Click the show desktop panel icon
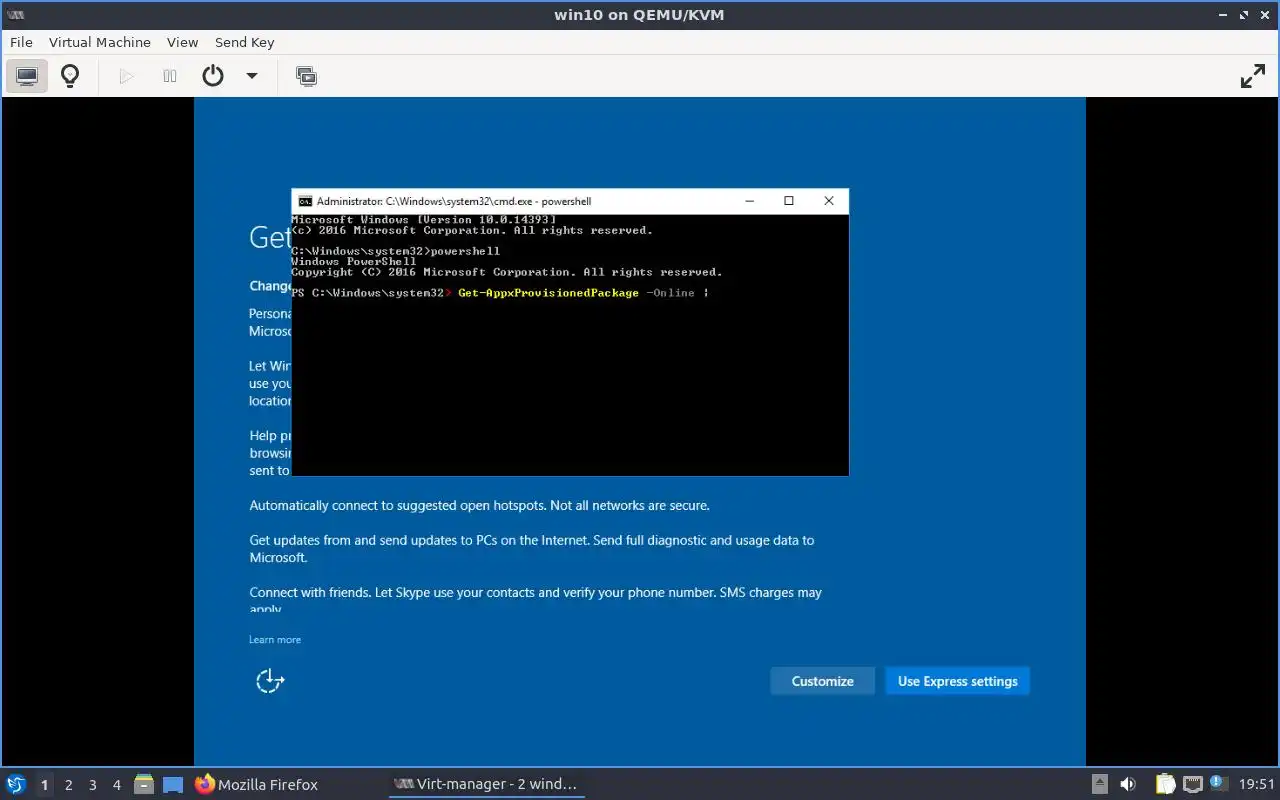 click(173, 784)
